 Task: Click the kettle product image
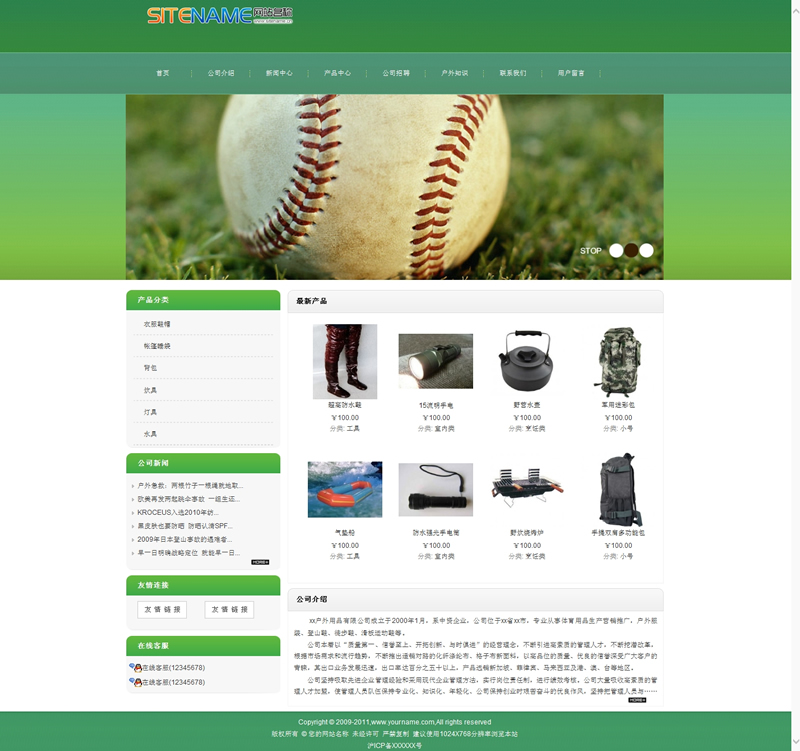click(x=526, y=361)
